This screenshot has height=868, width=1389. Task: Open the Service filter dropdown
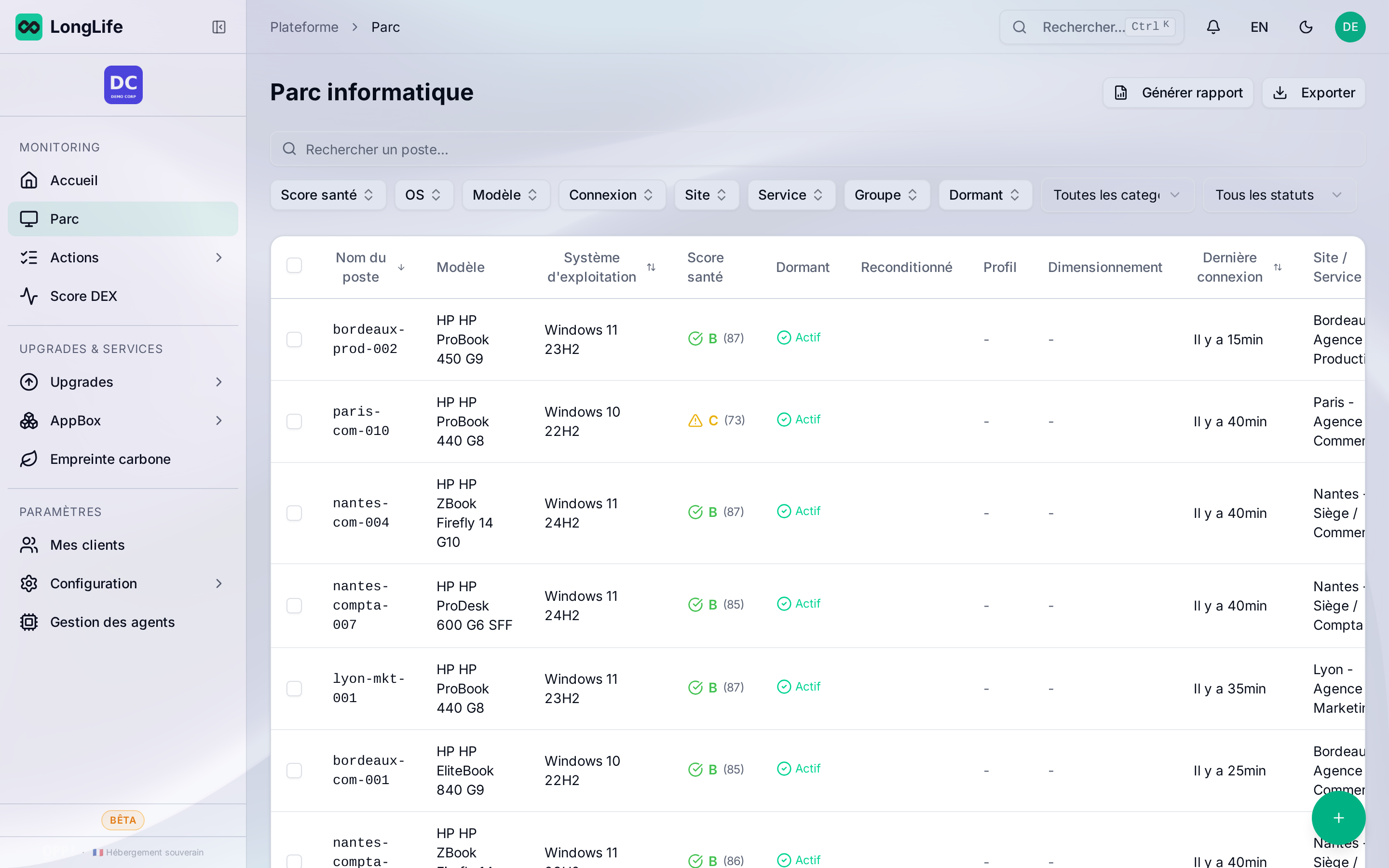[x=791, y=195]
